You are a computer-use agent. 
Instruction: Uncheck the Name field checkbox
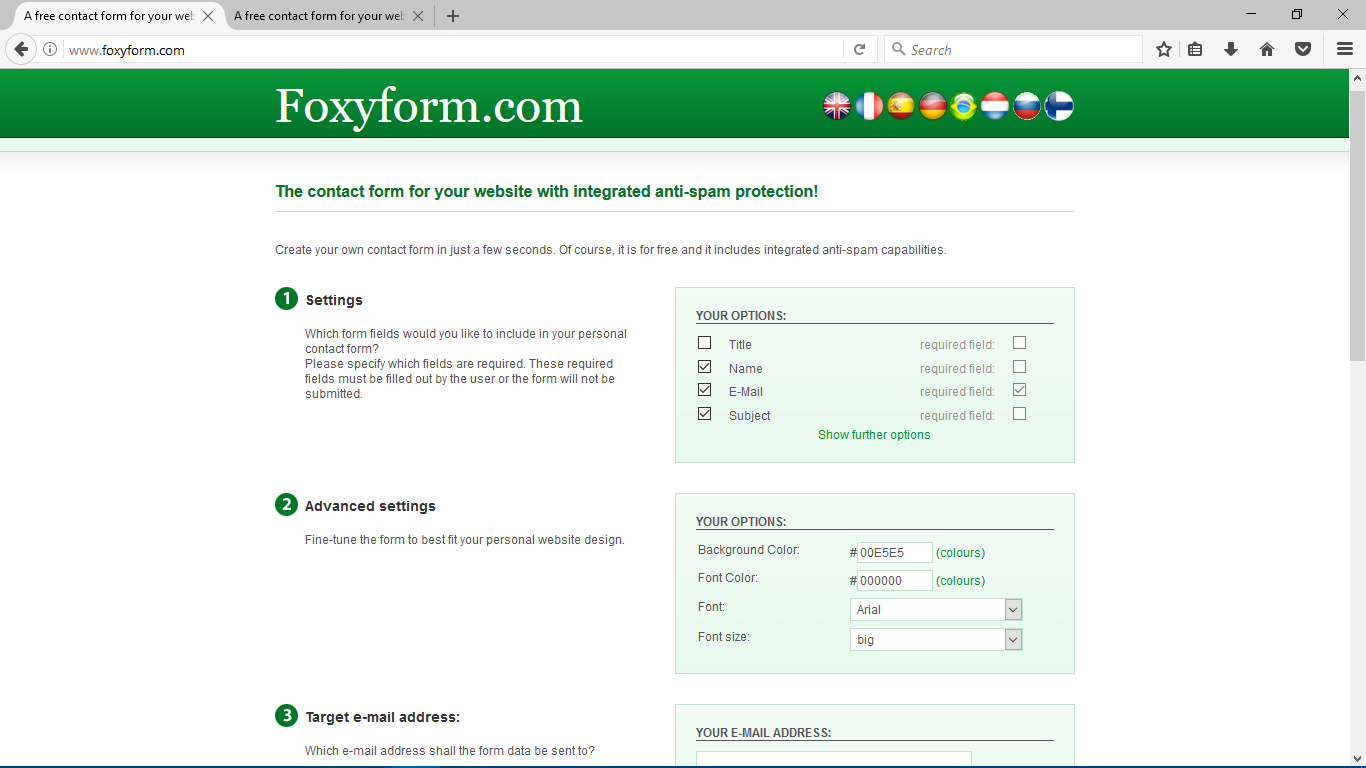(x=705, y=367)
